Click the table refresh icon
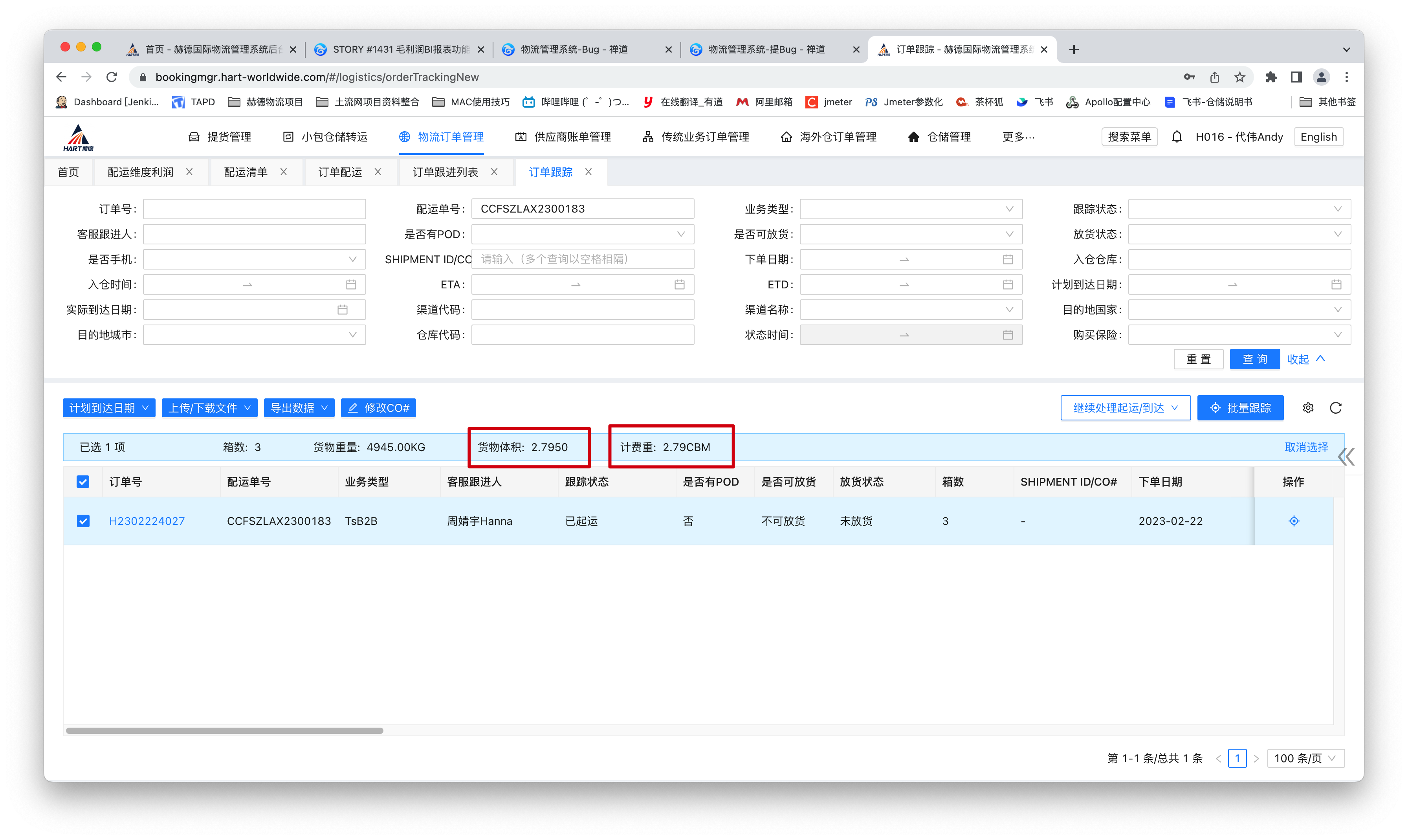1408x840 pixels. [x=1336, y=407]
